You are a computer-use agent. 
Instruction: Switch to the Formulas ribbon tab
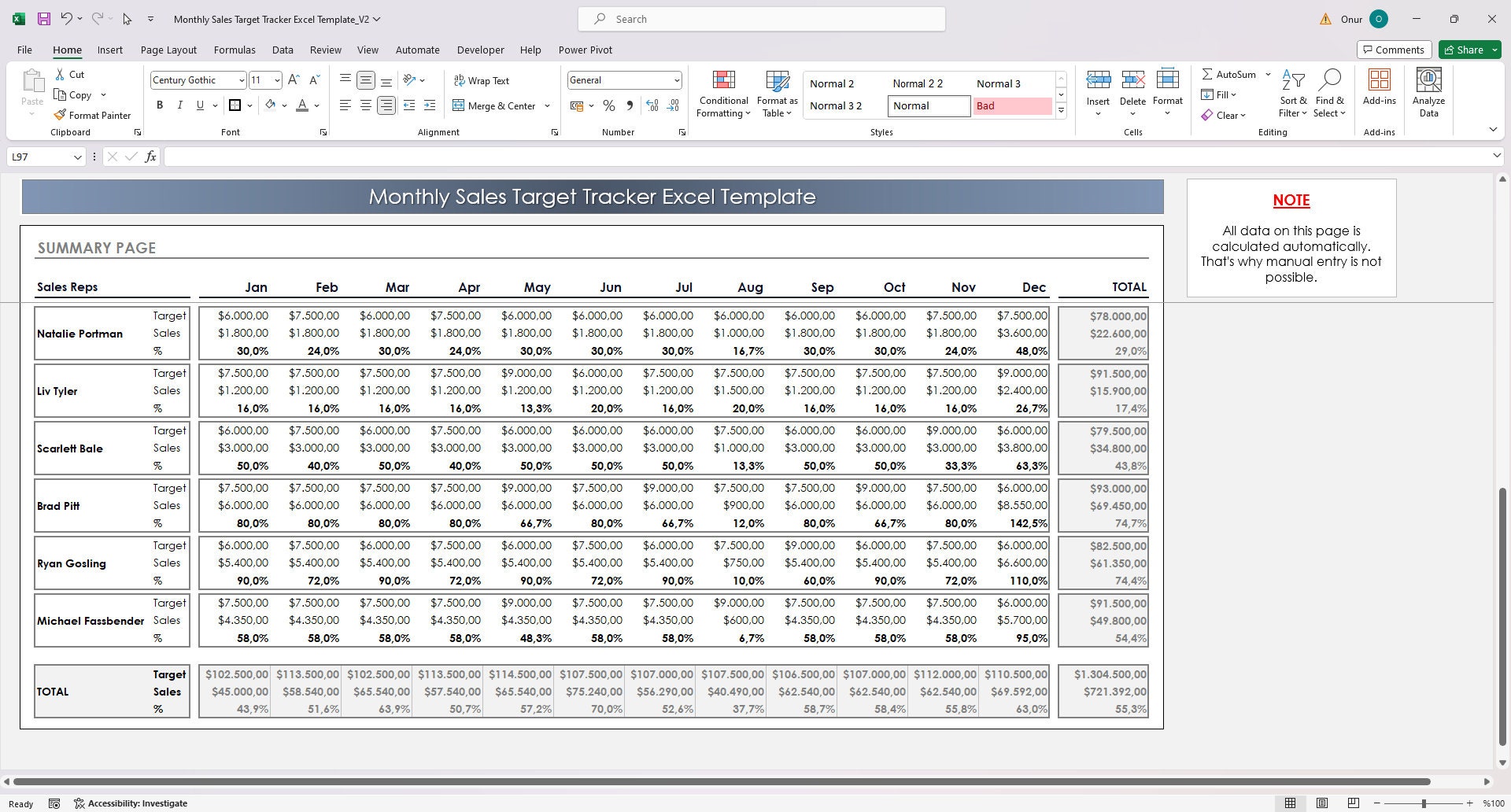(x=235, y=50)
